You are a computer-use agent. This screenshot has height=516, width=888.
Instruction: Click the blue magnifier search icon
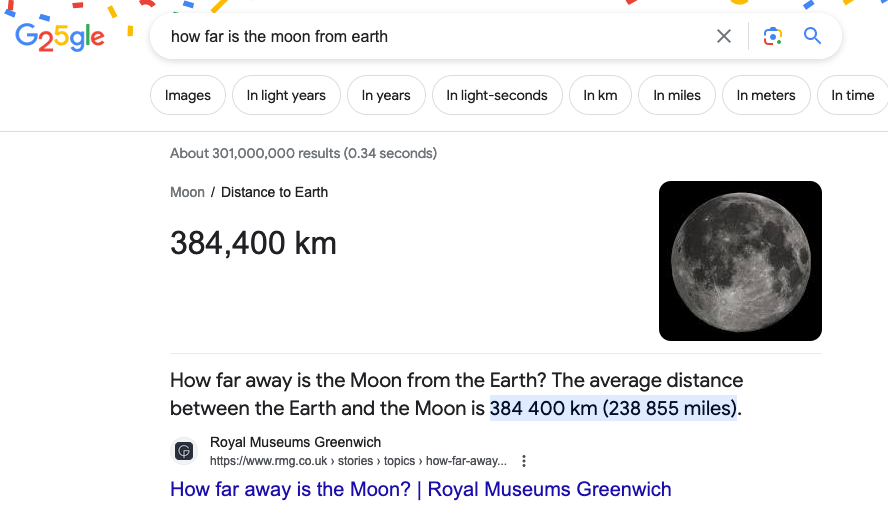click(813, 37)
